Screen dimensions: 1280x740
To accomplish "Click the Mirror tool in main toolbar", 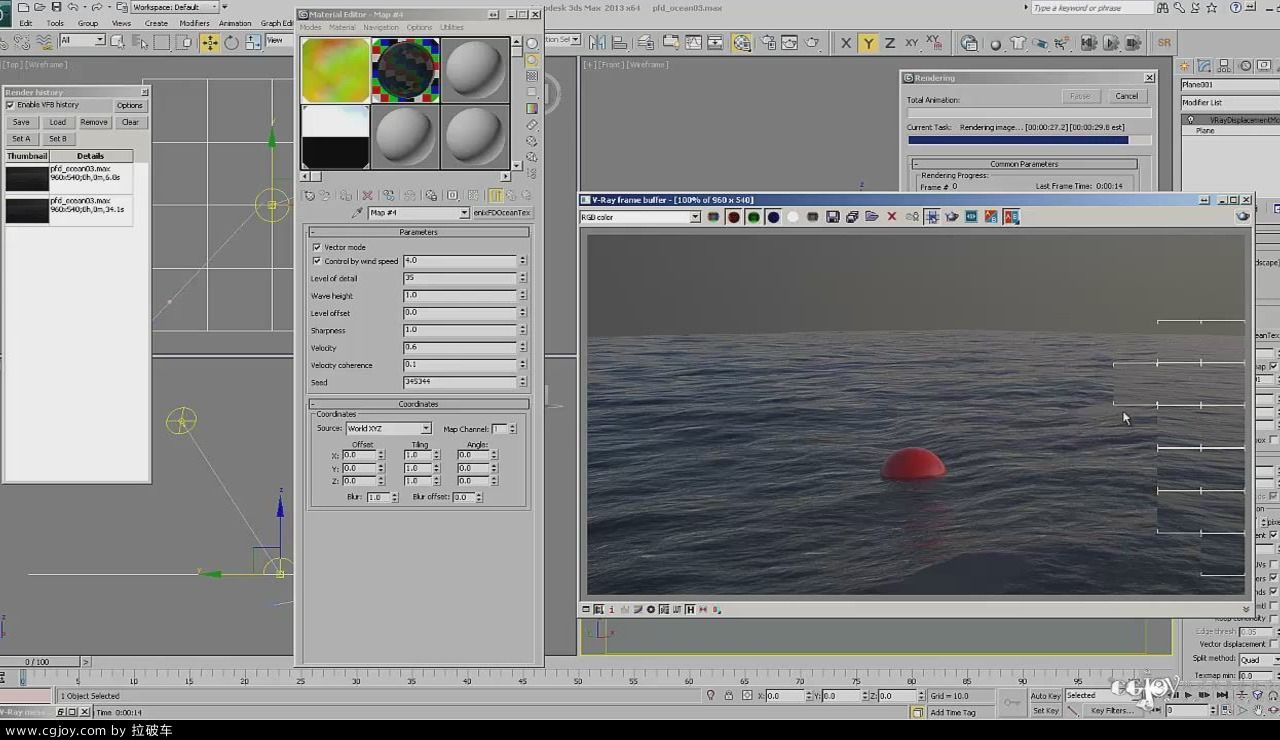I will [x=598, y=42].
